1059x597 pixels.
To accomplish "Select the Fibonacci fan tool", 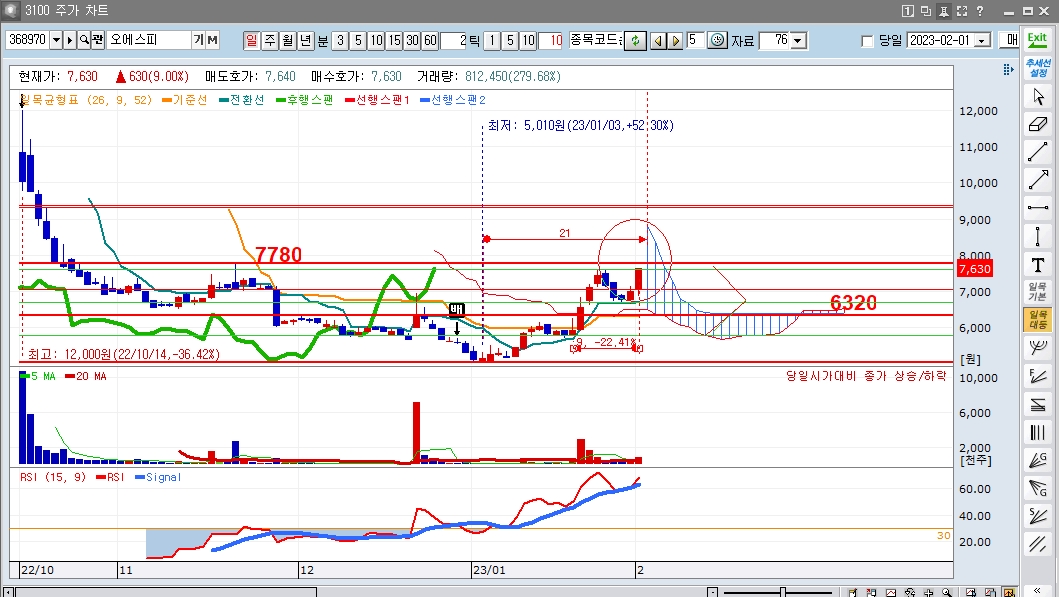I will [1038, 376].
